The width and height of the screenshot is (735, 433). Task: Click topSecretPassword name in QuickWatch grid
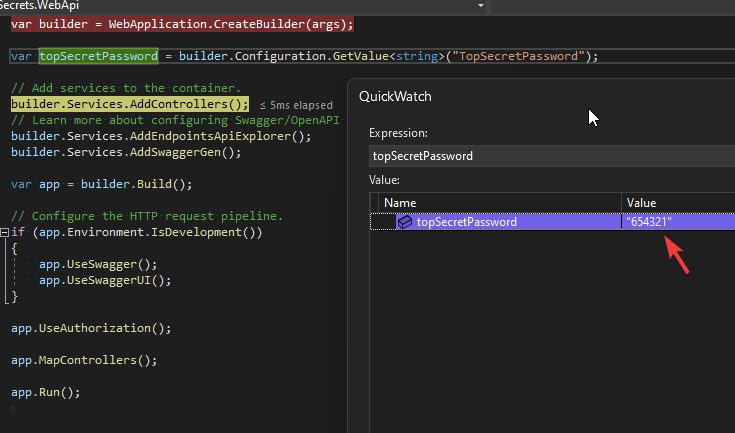point(466,222)
